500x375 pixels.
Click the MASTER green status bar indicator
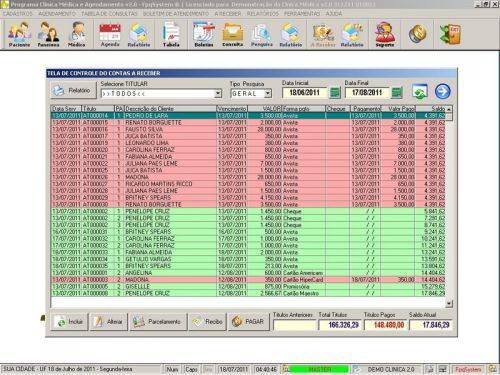319,369
